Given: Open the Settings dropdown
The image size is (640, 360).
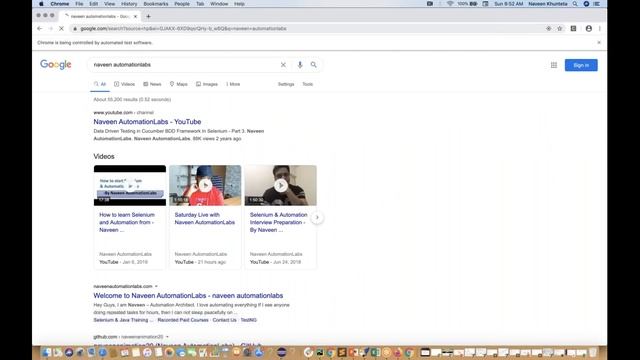Looking at the screenshot, I should (x=286, y=84).
